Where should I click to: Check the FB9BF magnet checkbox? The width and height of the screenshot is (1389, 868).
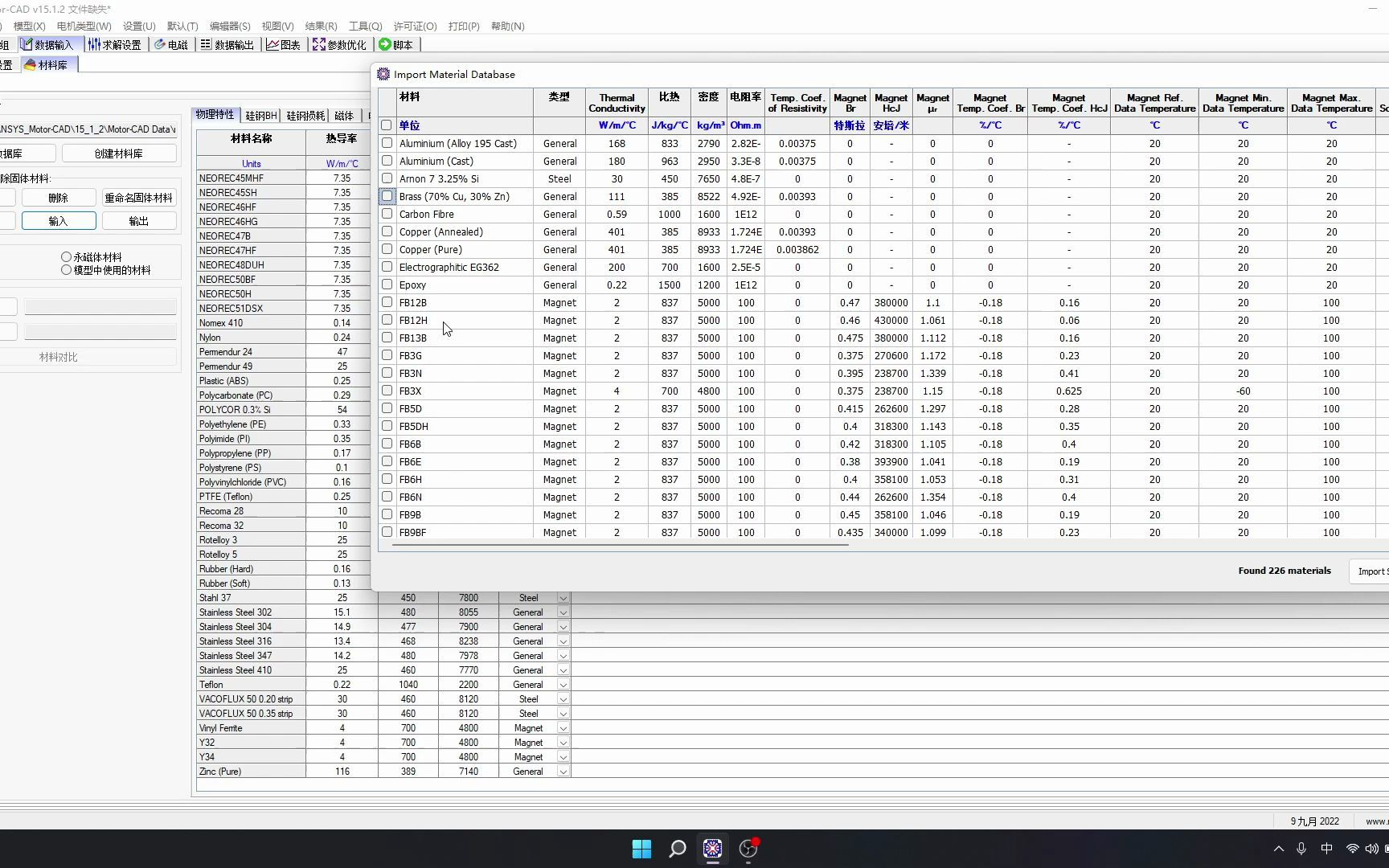387,532
